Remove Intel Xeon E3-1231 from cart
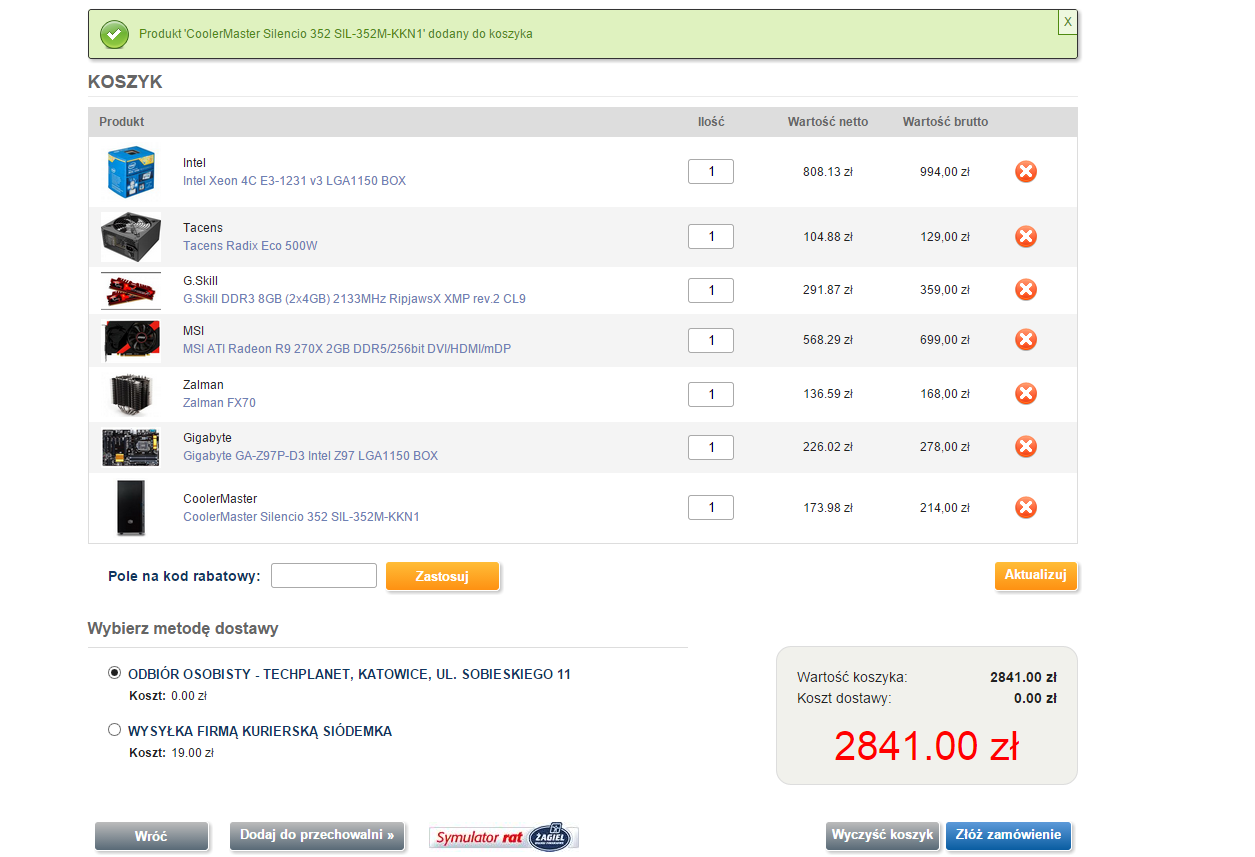Screen dimensions: 1255x857 coord(1026,171)
